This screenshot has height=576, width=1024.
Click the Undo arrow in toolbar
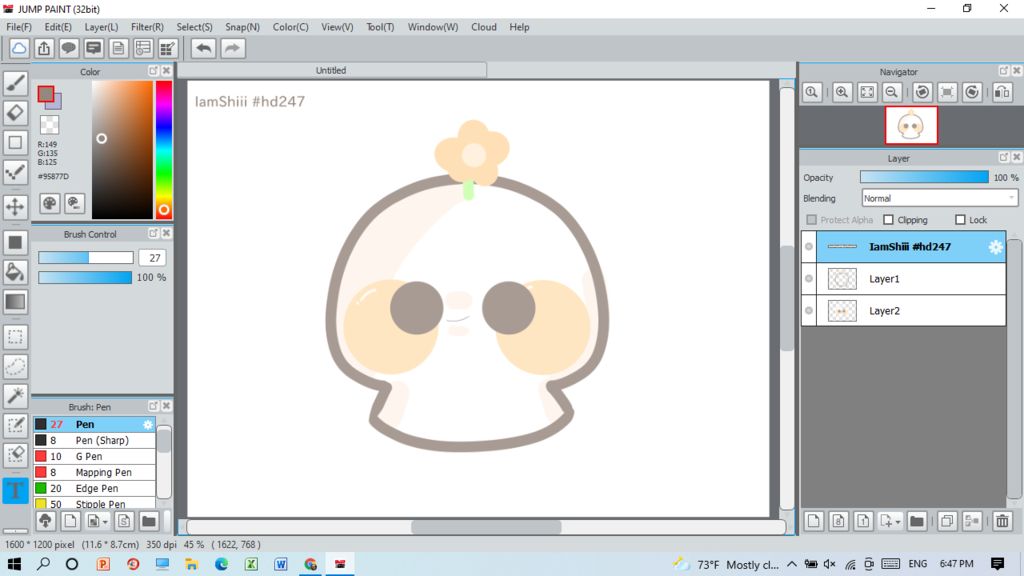(204, 48)
